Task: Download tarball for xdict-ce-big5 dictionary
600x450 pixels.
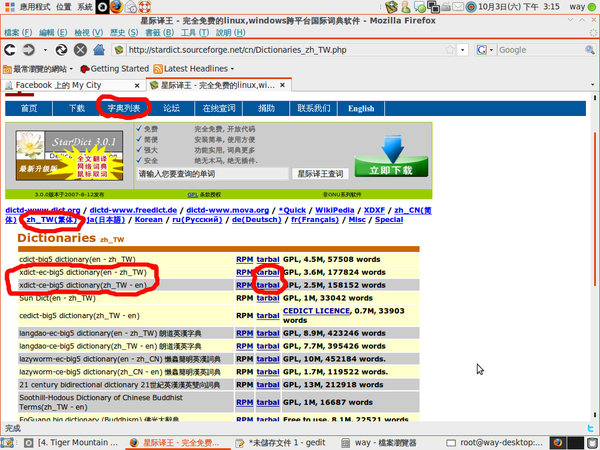Action: (268, 285)
